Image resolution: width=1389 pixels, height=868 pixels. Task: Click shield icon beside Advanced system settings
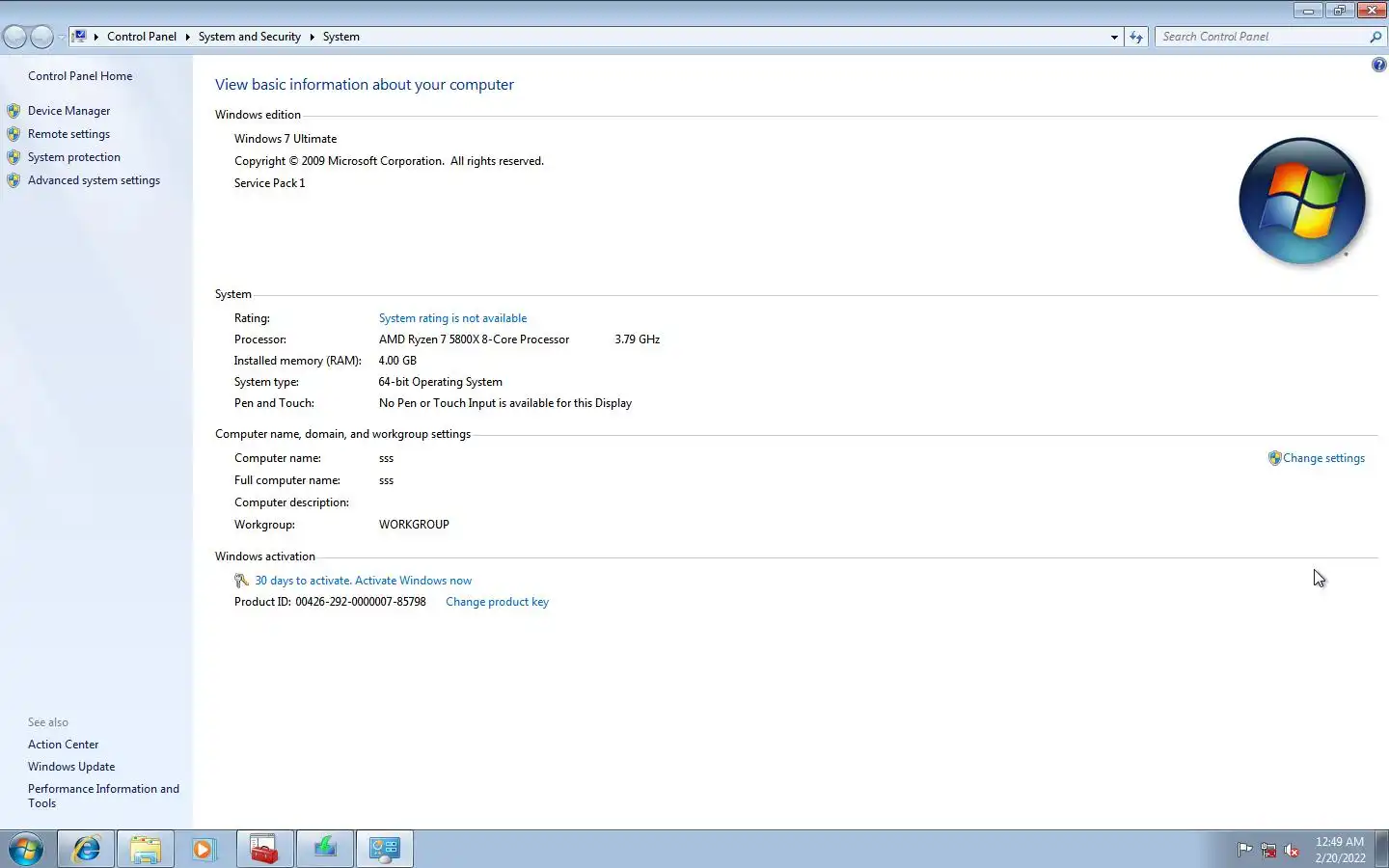pyautogui.click(x=14, y=180)
